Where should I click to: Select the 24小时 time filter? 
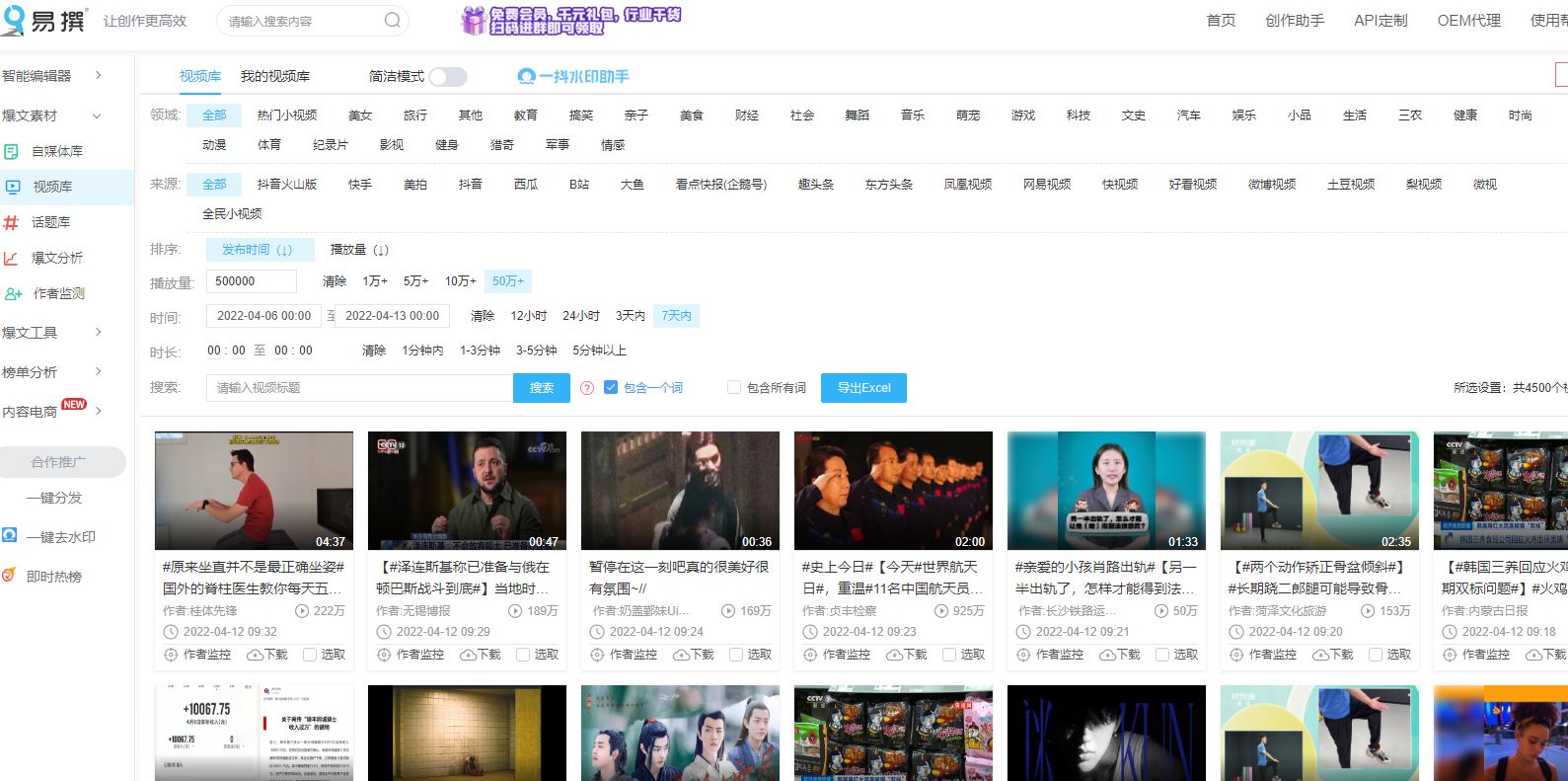(581, 316)
